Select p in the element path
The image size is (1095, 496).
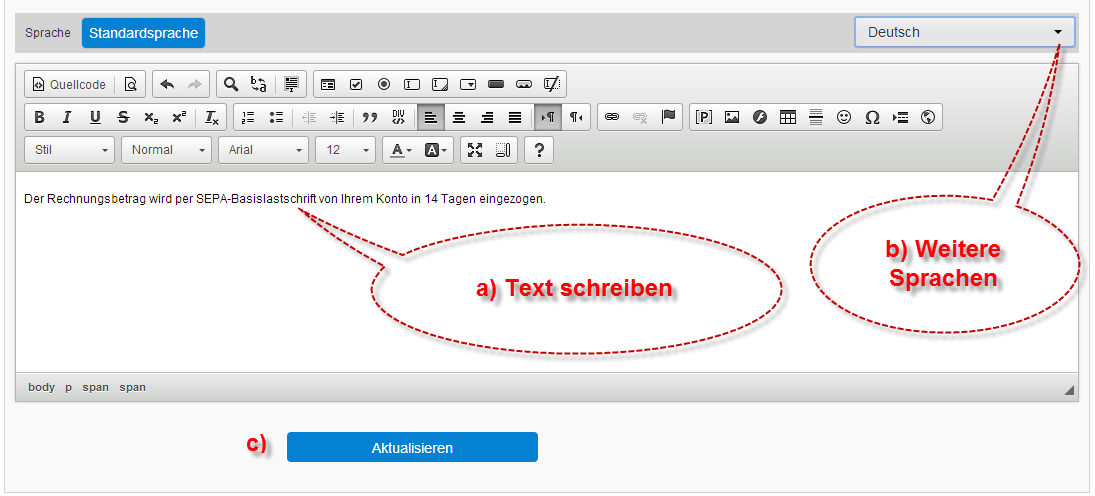tap(69, 387)
